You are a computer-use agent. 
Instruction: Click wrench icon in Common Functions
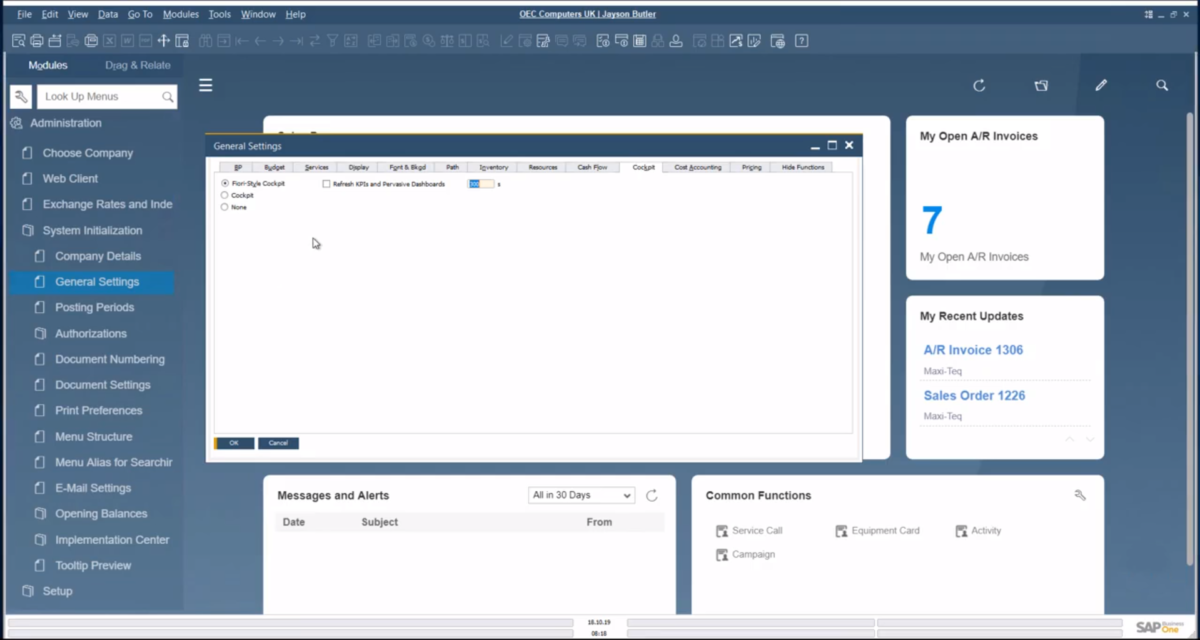[1080, 495]
